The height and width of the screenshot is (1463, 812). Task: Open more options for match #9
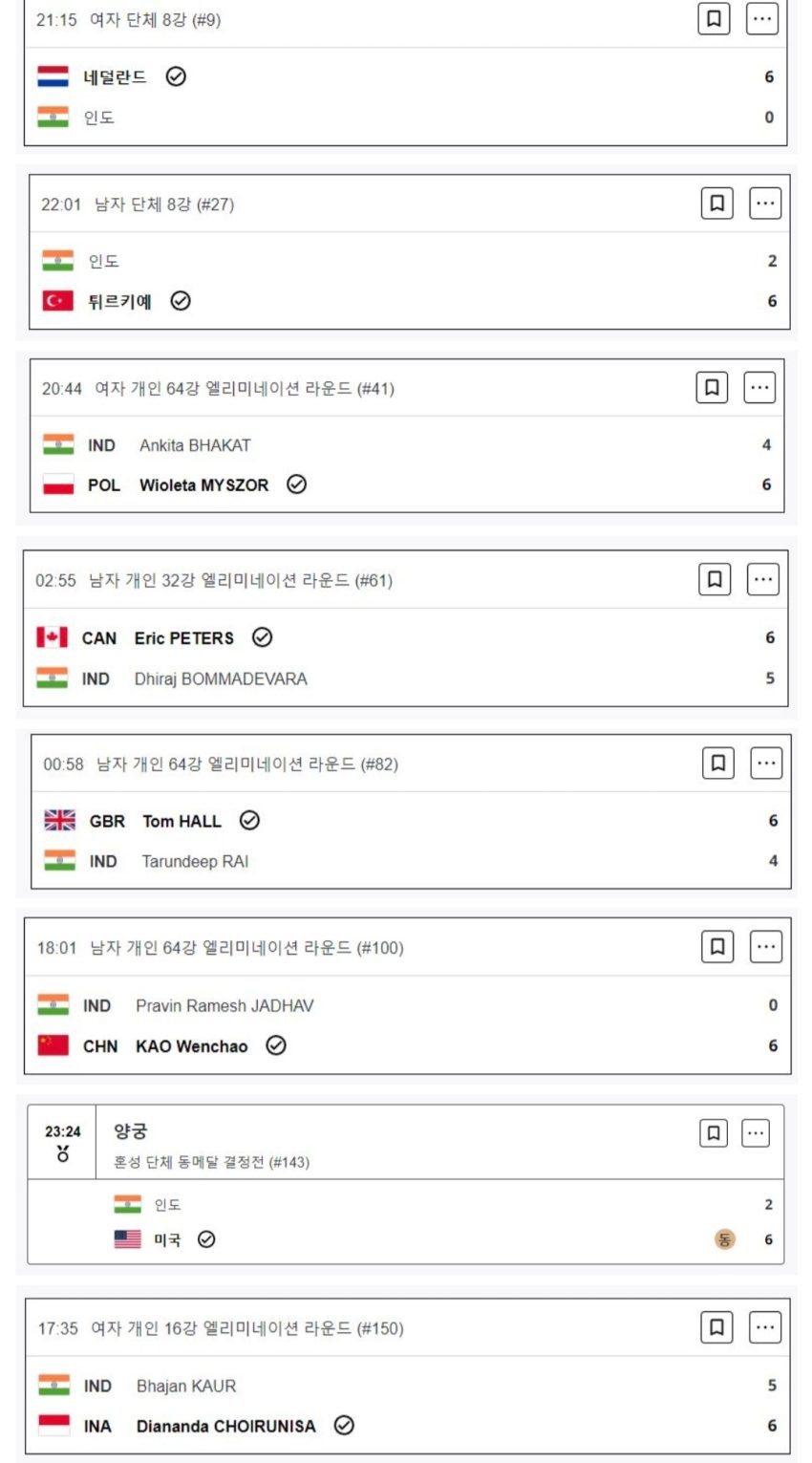(761, 18)
